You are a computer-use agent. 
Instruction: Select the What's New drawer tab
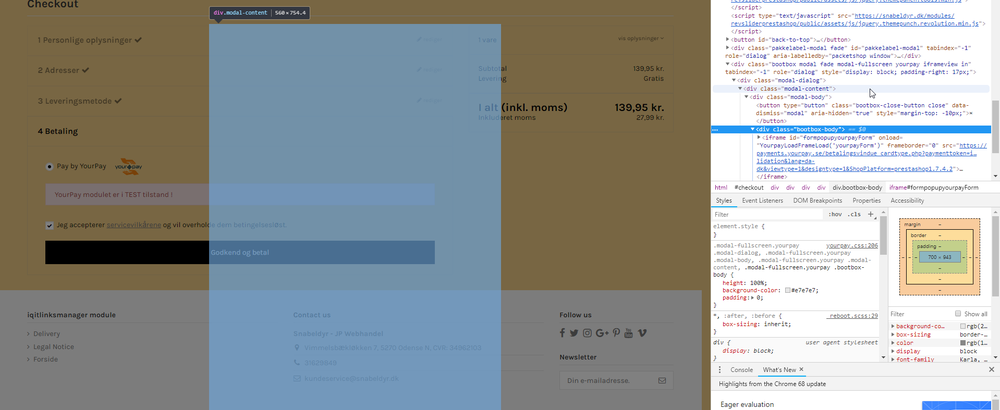click(779, 370)
